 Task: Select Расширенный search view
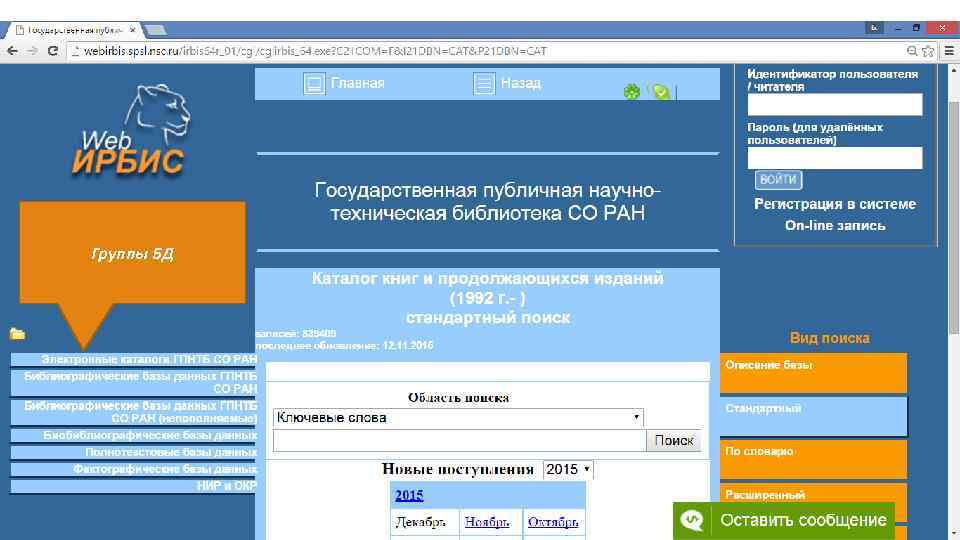click(x=813, y=496)
